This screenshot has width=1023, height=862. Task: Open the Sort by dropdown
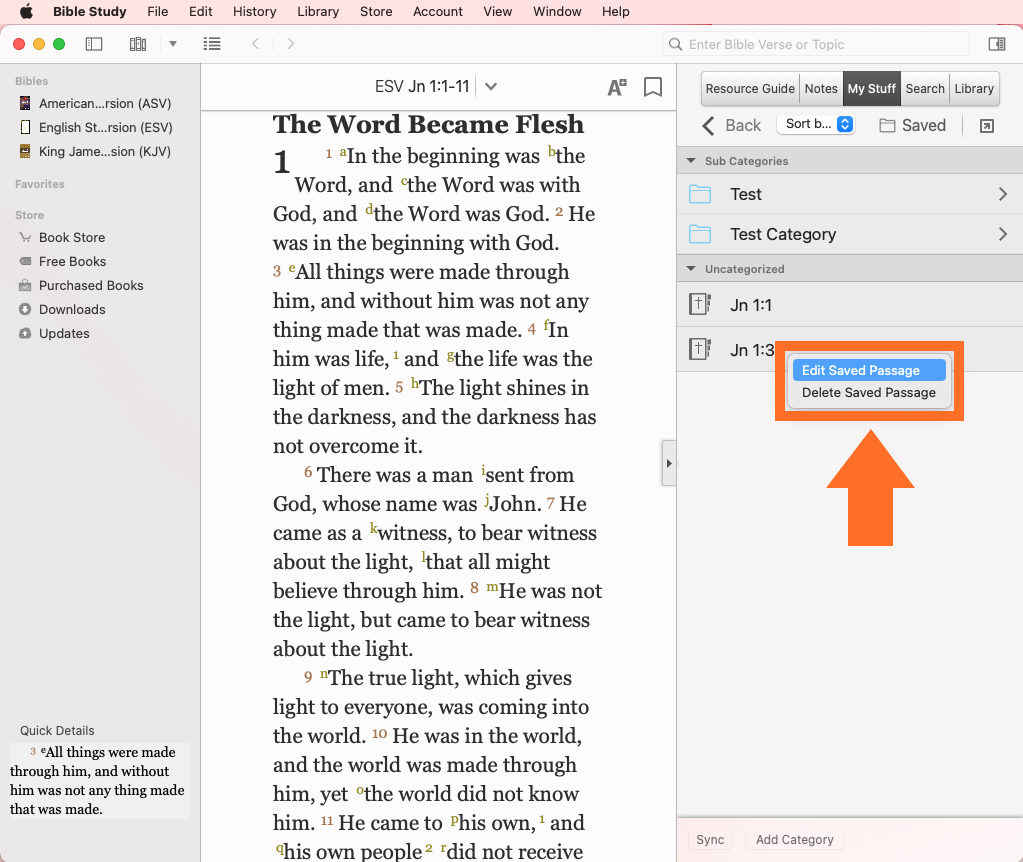click(816, 124)
